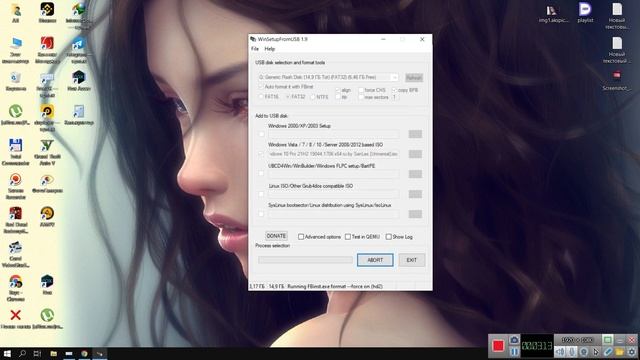
Task: Click the ABORT button
Action: pyautogui.click(x=375, y=260)
